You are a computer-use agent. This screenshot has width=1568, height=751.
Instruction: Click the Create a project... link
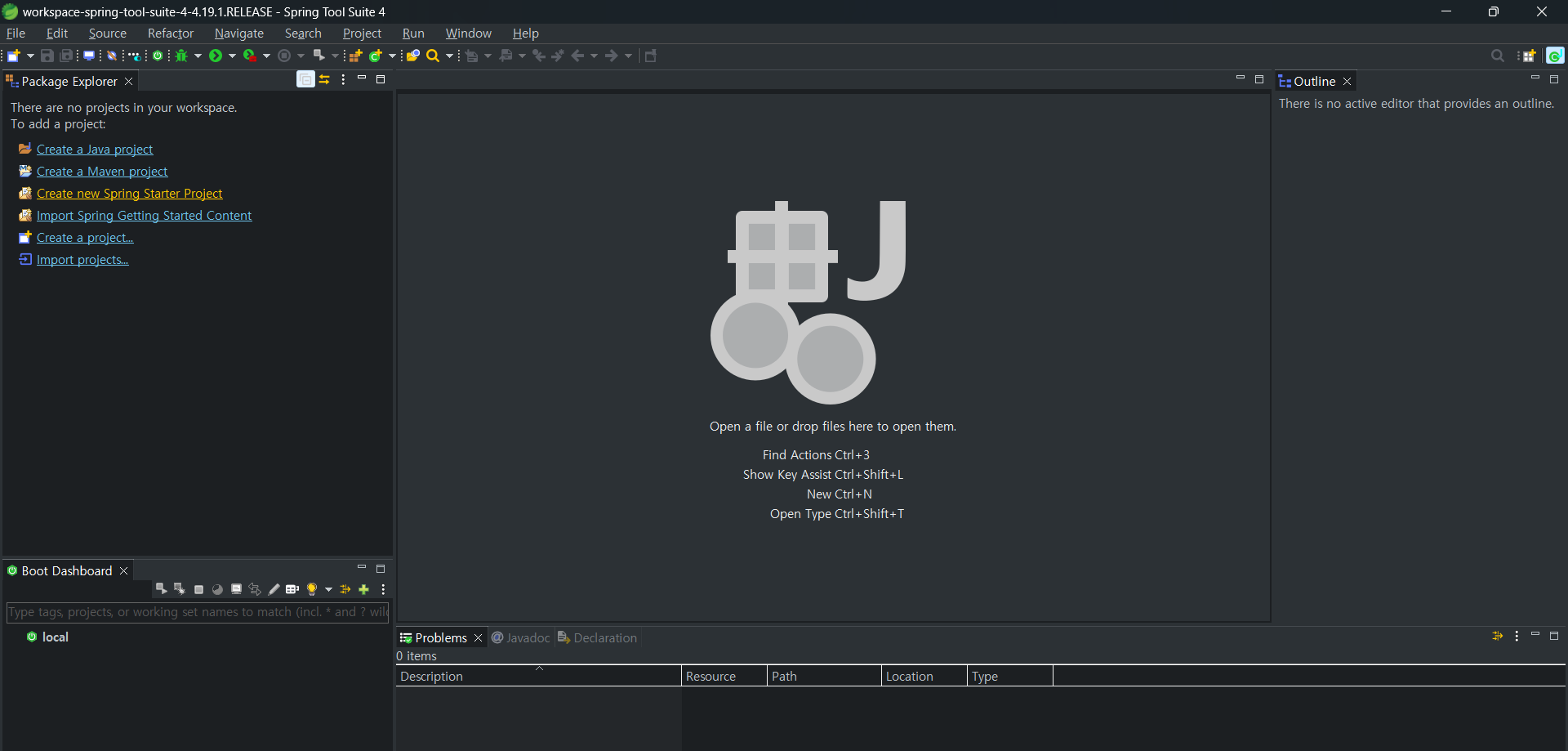[x=85, y=237]
